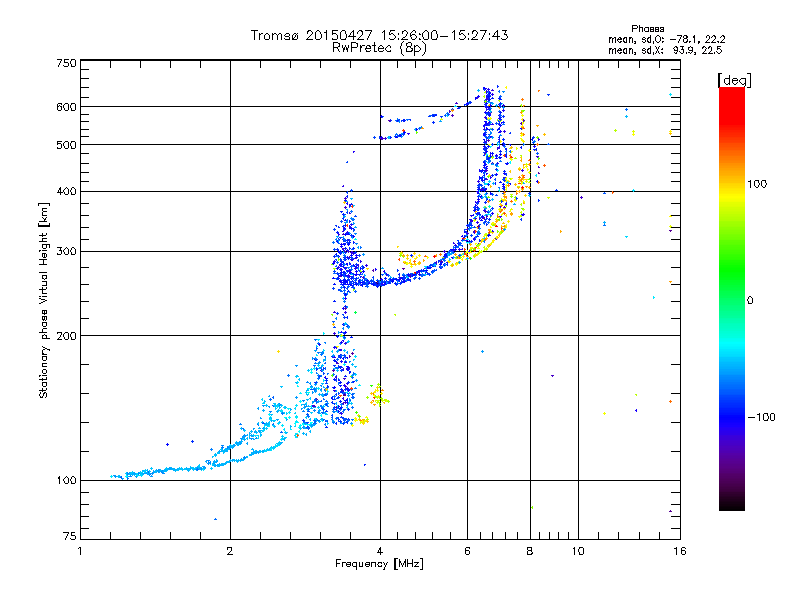Viewport: 800px width, 600px height.
Task: Click the y-axis tick label '200'
Action: pyautogui.click(x=67, y=336)
